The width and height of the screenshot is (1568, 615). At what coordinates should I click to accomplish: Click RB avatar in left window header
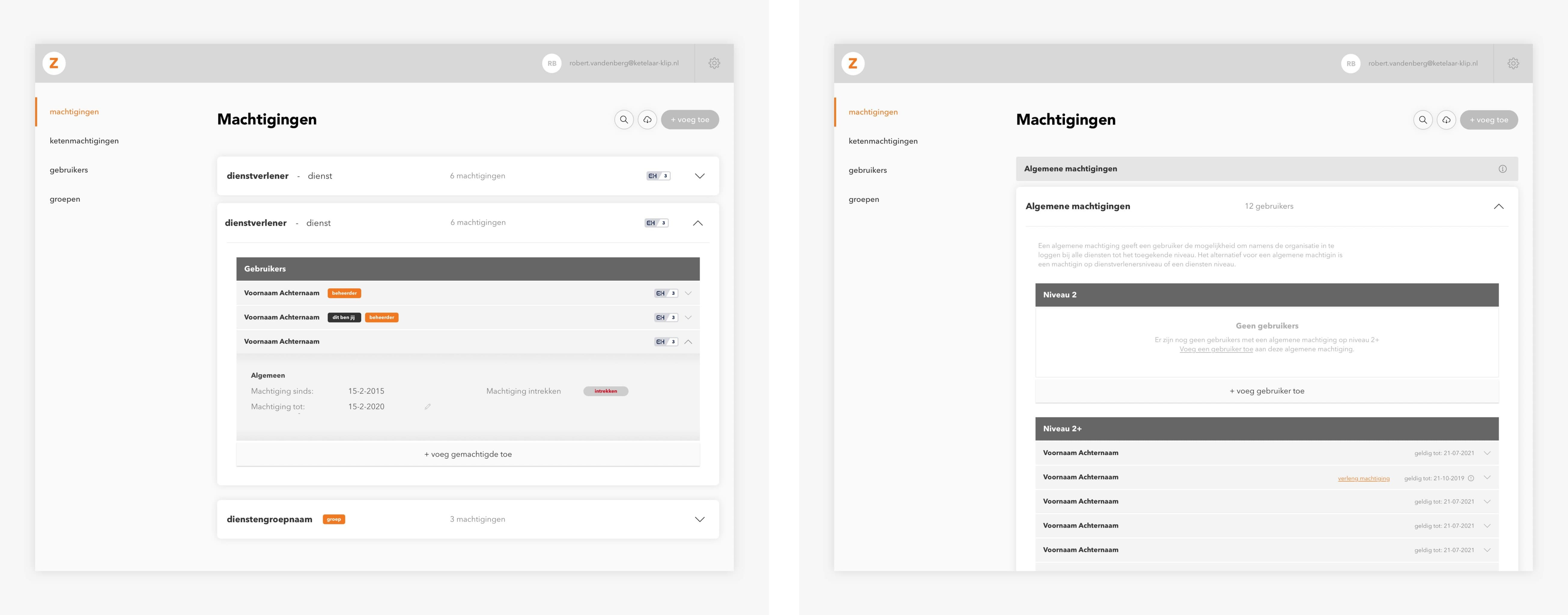[x=552, y=63]
